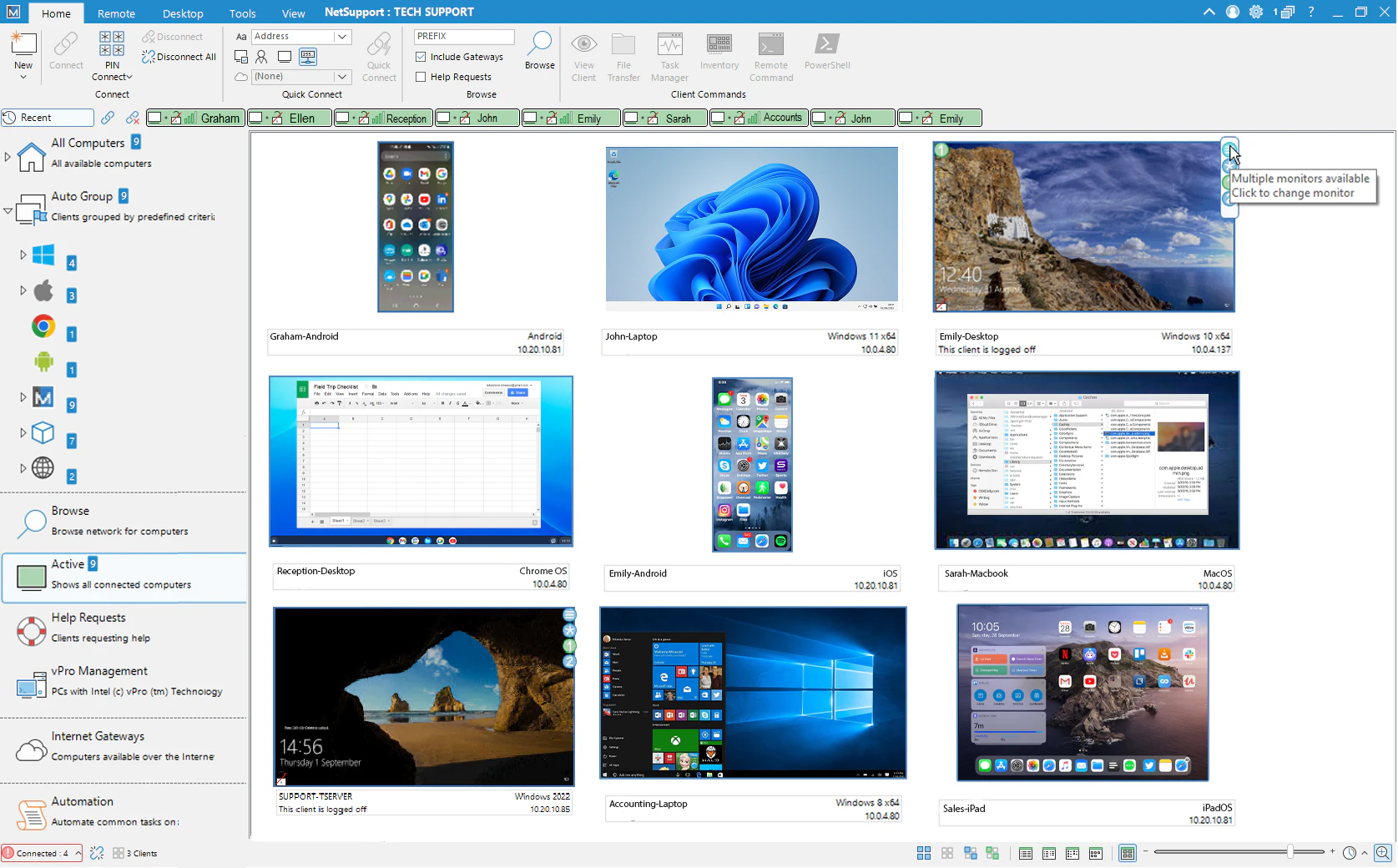Launch Task Manager client command
This screenshot has width=1398, height=868.
point(669,55)
